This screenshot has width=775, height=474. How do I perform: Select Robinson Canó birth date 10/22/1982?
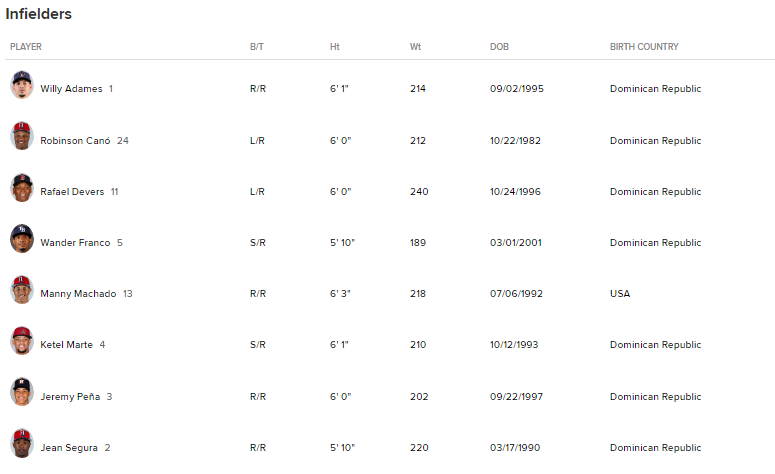click(x=515, y=141)
